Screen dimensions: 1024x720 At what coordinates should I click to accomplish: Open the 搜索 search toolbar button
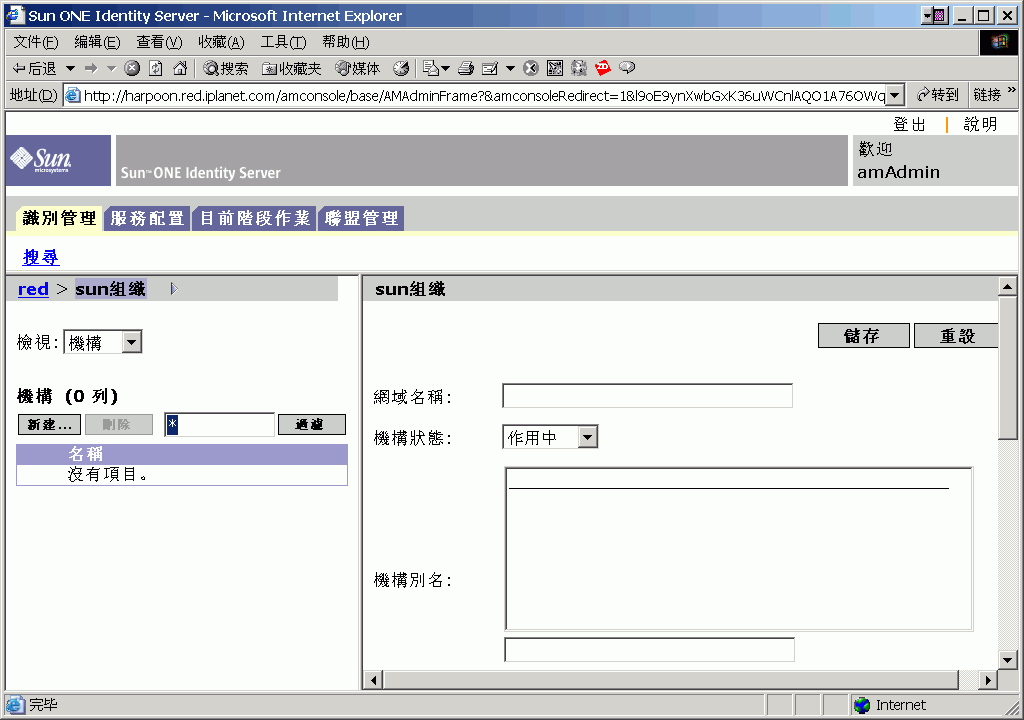225,68
